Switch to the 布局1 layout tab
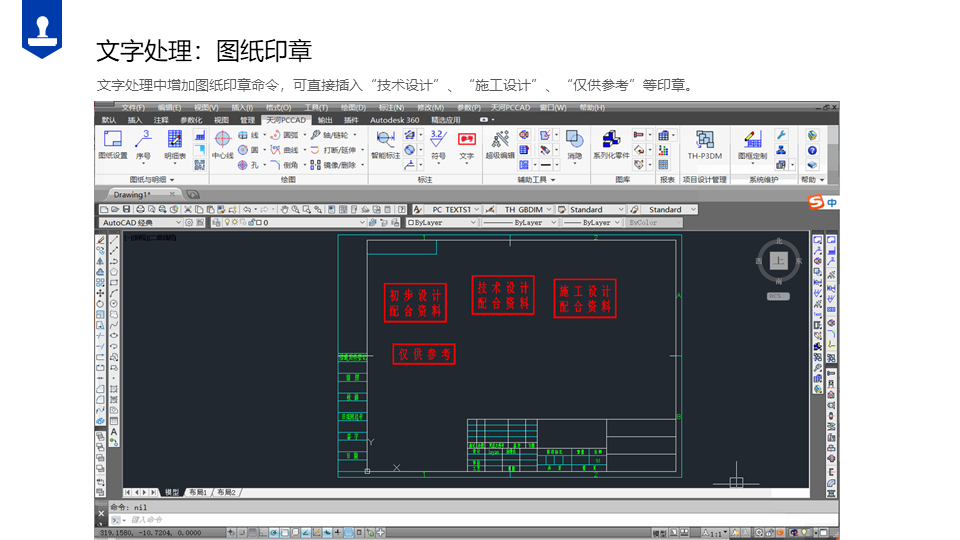This screenshot has width=960, height=540. coord(197,492)
